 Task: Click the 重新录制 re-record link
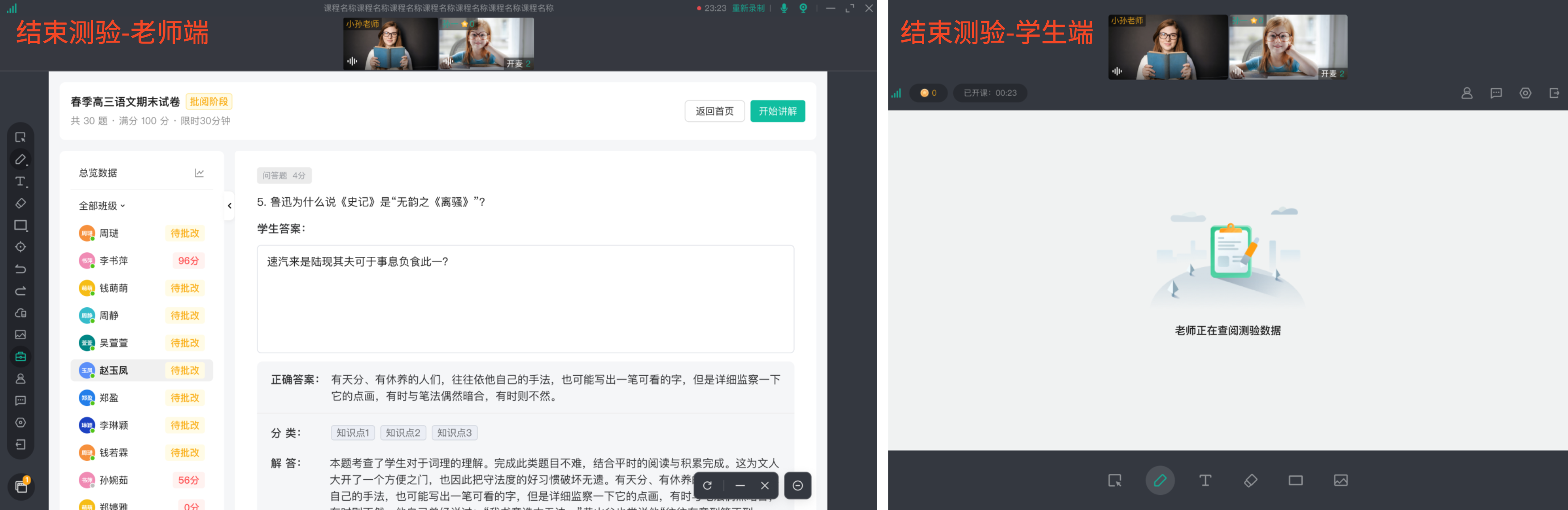[748, 8]
